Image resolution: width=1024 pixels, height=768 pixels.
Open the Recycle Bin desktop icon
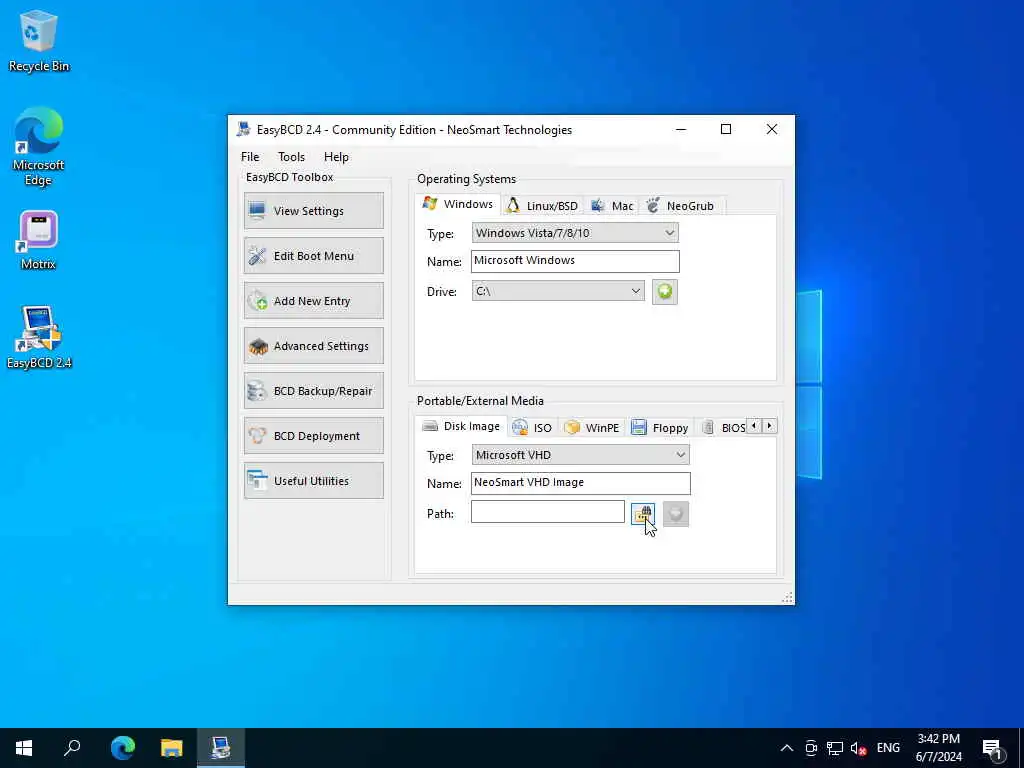tap(39, 41)
